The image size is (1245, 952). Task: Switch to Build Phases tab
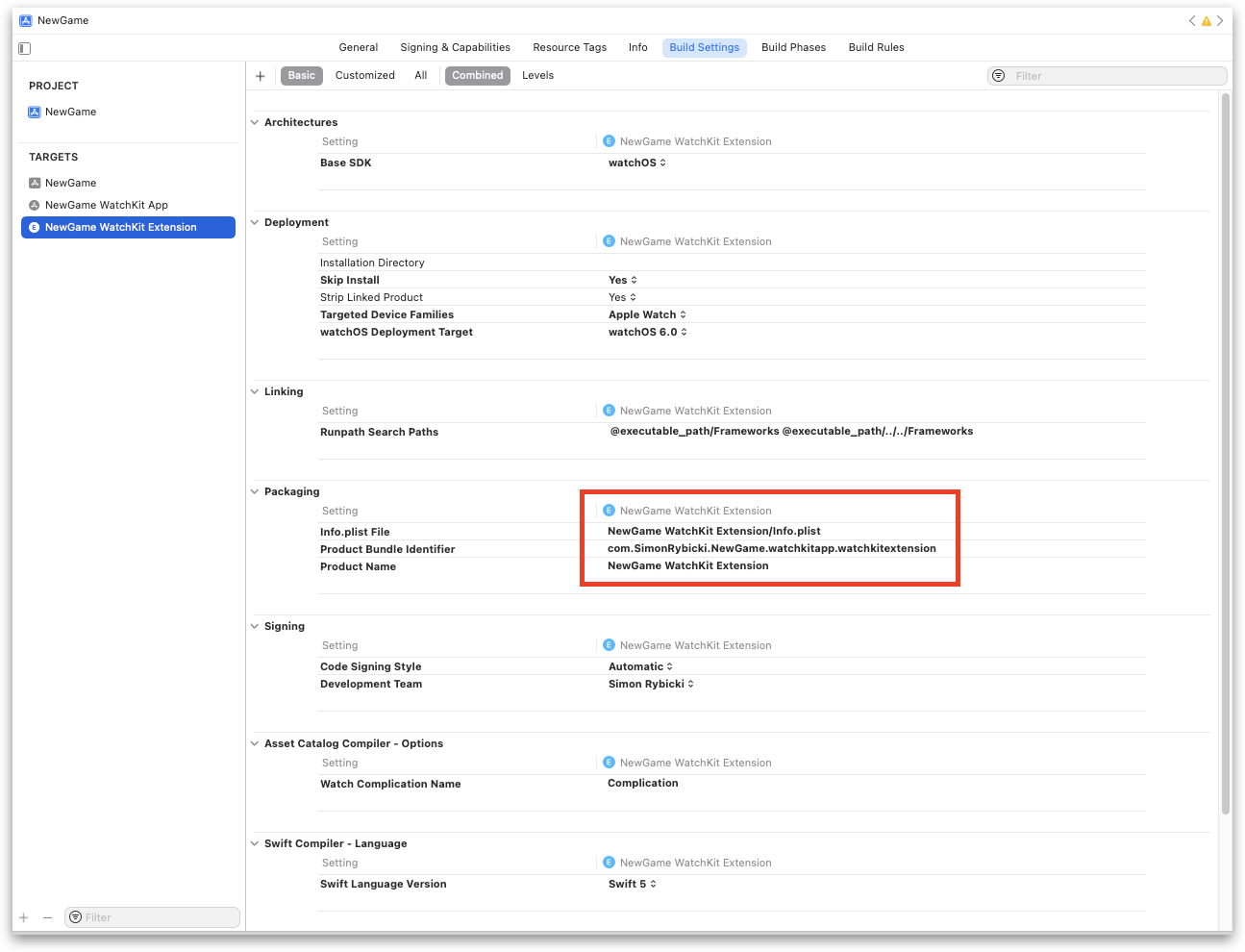coord(794,47)
